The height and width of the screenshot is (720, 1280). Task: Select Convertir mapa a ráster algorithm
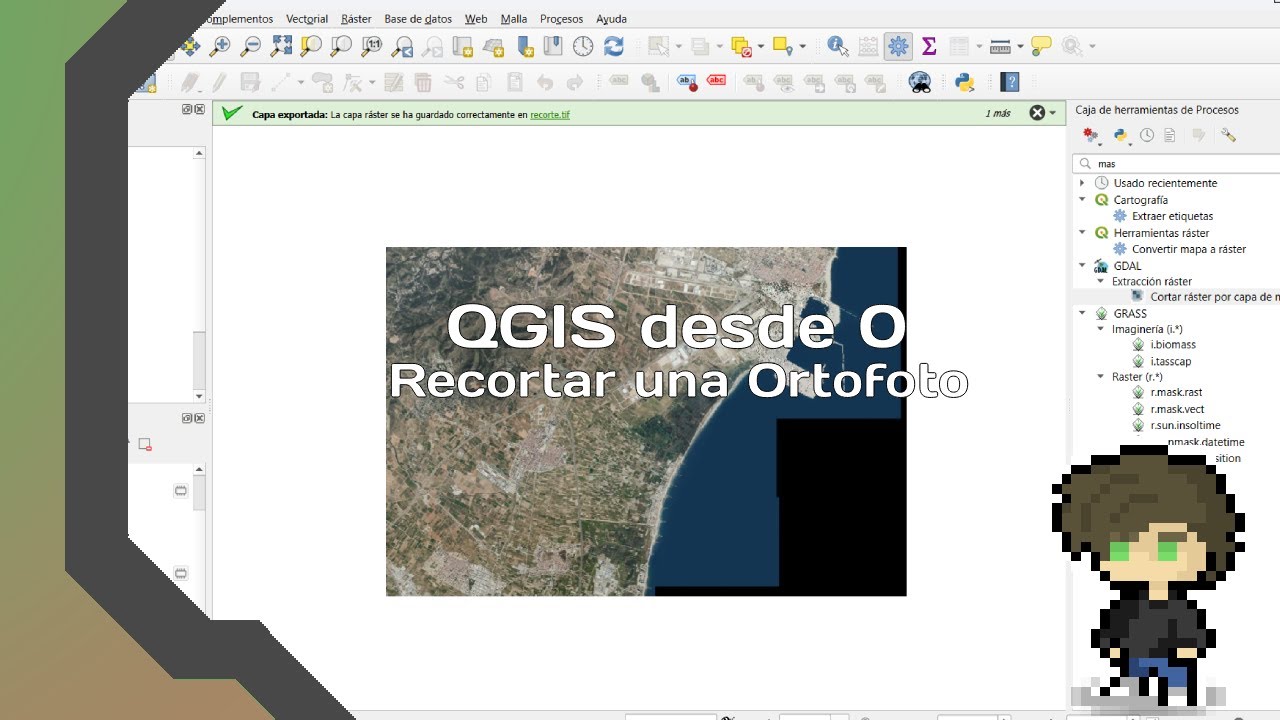click(x=1189, y=249)
